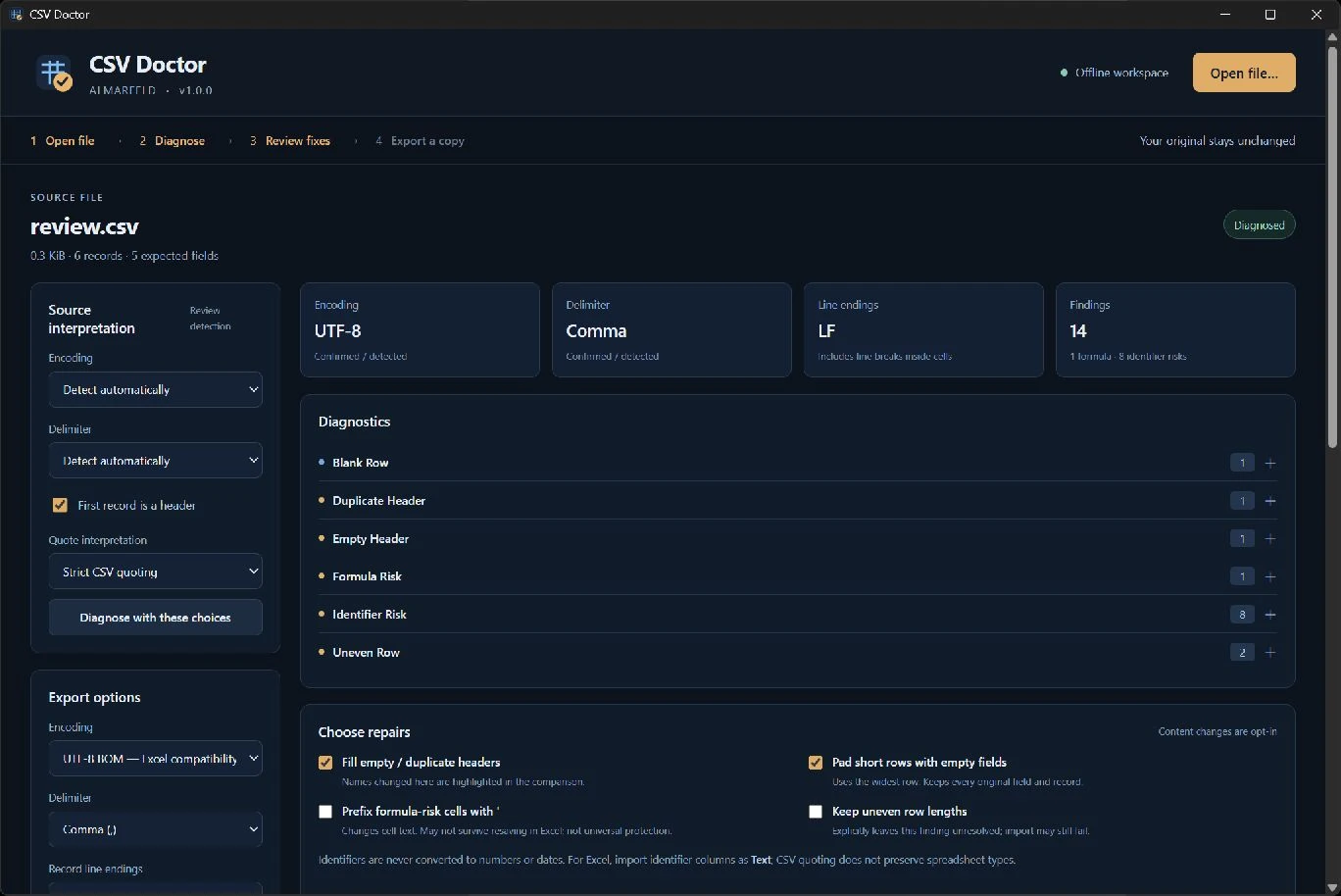Uncheck 'Fill empty / duplicate headers' repair
Viewport: 1341px width, 896px height.
pos(325,763)
